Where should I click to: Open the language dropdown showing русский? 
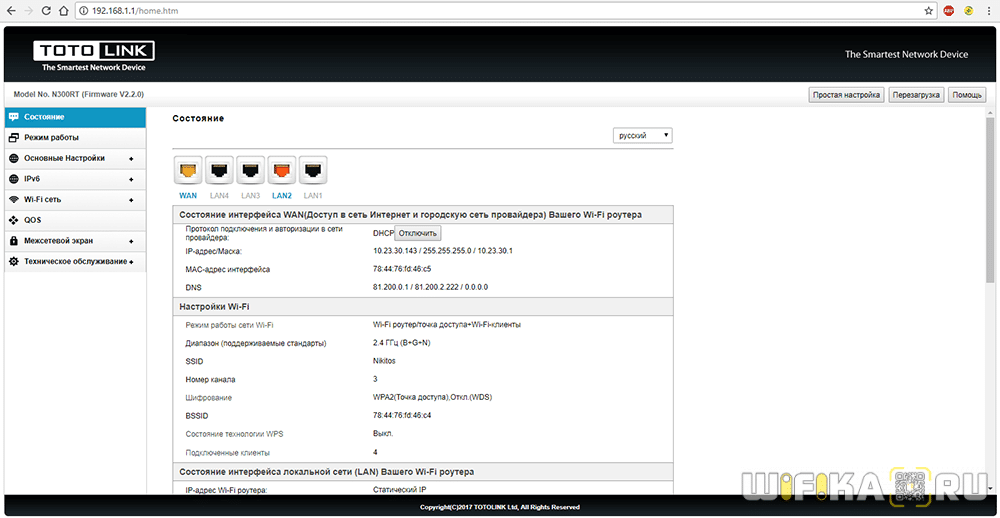(642, 135)
